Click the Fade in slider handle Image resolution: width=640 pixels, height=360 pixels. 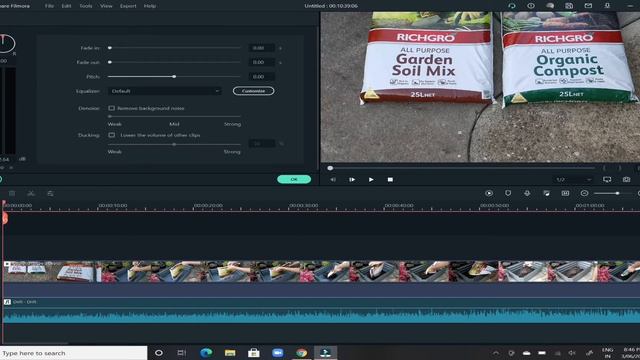[x=110, y=48]
